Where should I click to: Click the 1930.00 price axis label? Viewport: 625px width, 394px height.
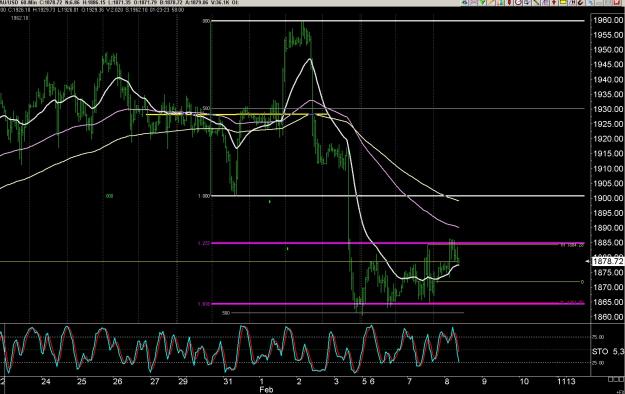(x=607, y=109)
